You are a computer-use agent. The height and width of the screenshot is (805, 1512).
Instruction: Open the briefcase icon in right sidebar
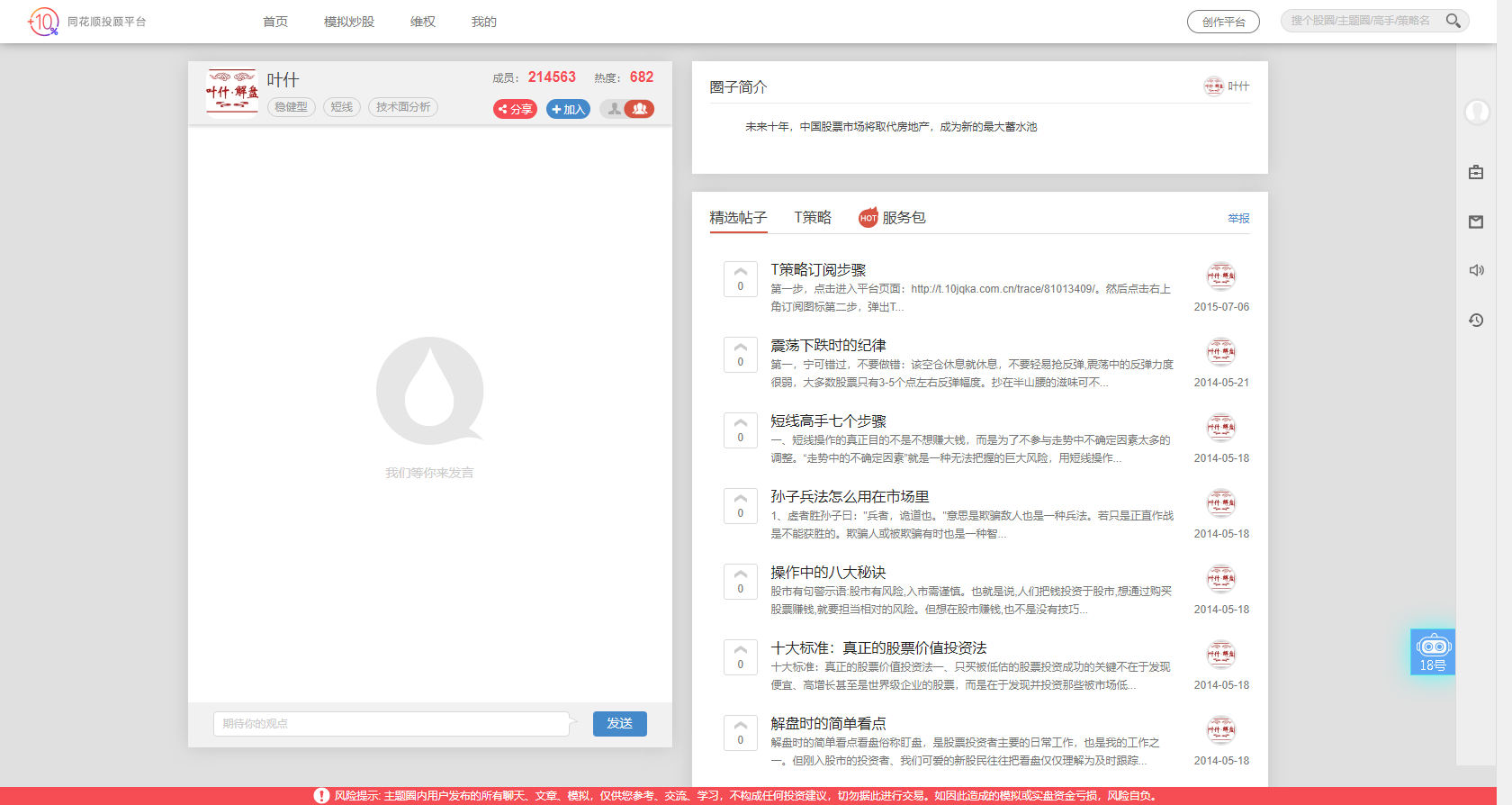point(1476,172)
